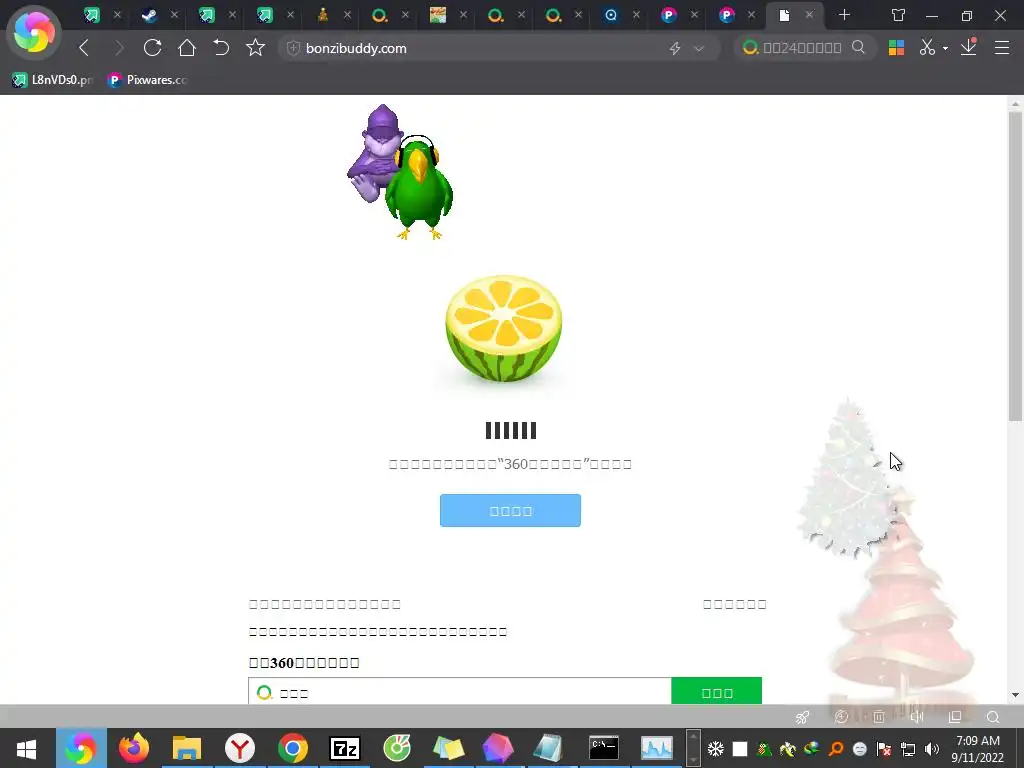This screenshot has width=1024, height=768.
Task: Click the orange magnifier tray icon
Action: [835, 749]
